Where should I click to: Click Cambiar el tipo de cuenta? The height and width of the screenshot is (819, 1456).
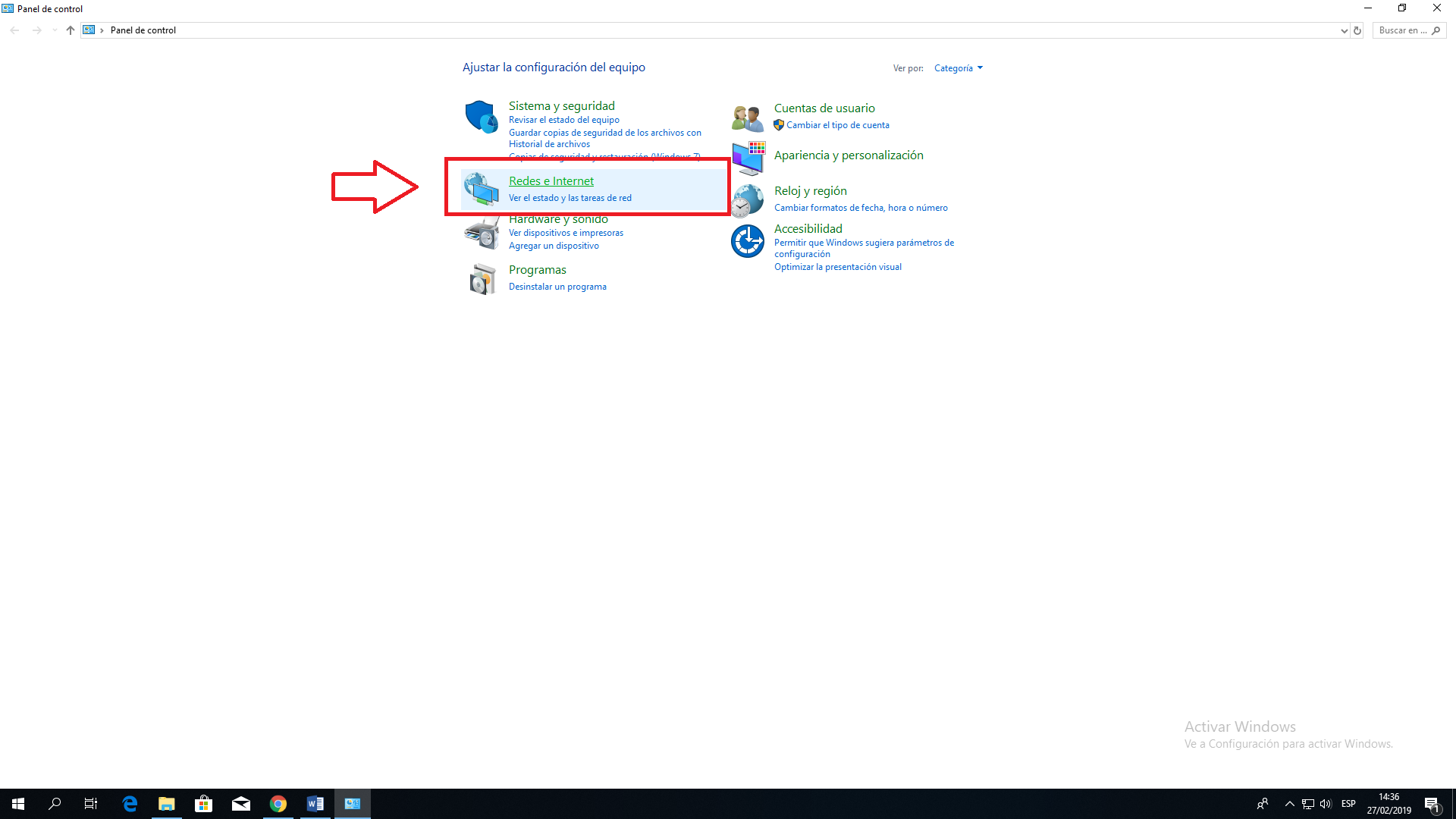coord(837,125)
